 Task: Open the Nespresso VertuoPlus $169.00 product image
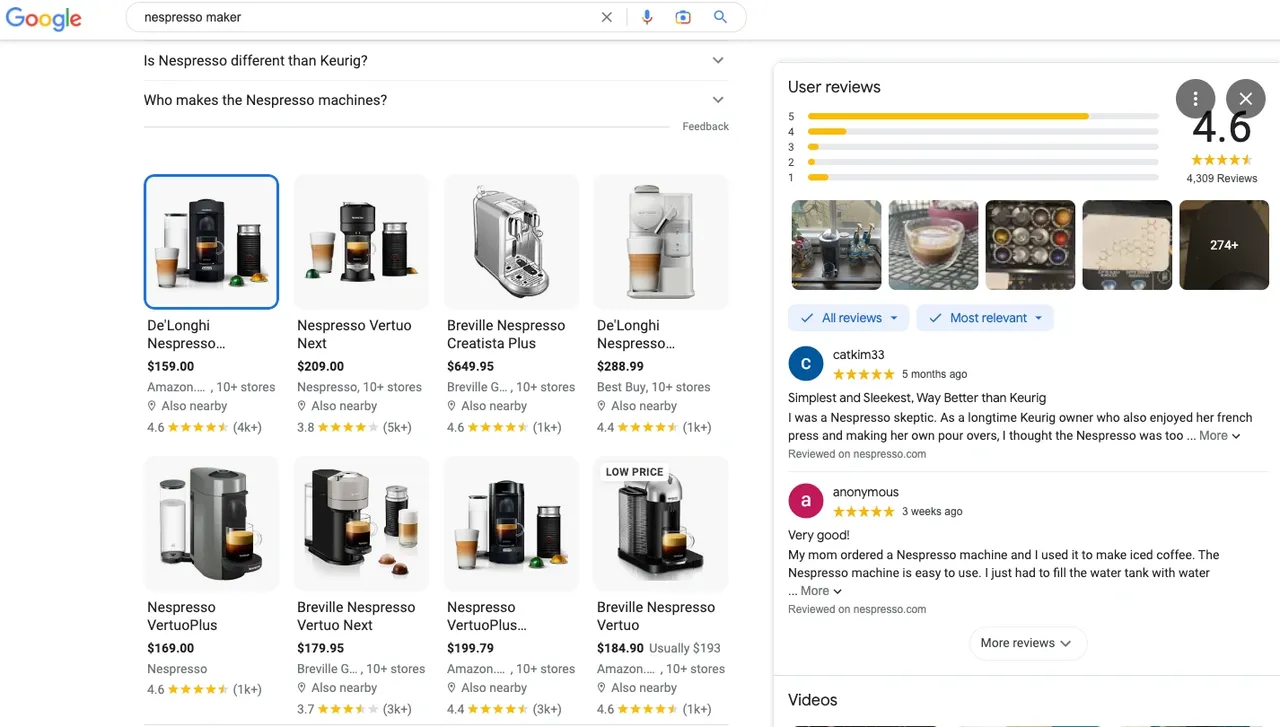point(211,524)
